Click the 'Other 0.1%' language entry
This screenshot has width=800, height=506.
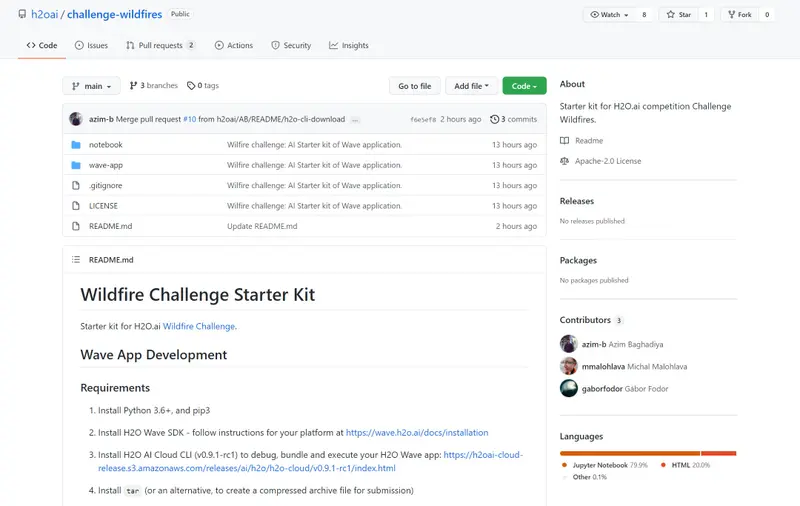pos(584,477)
